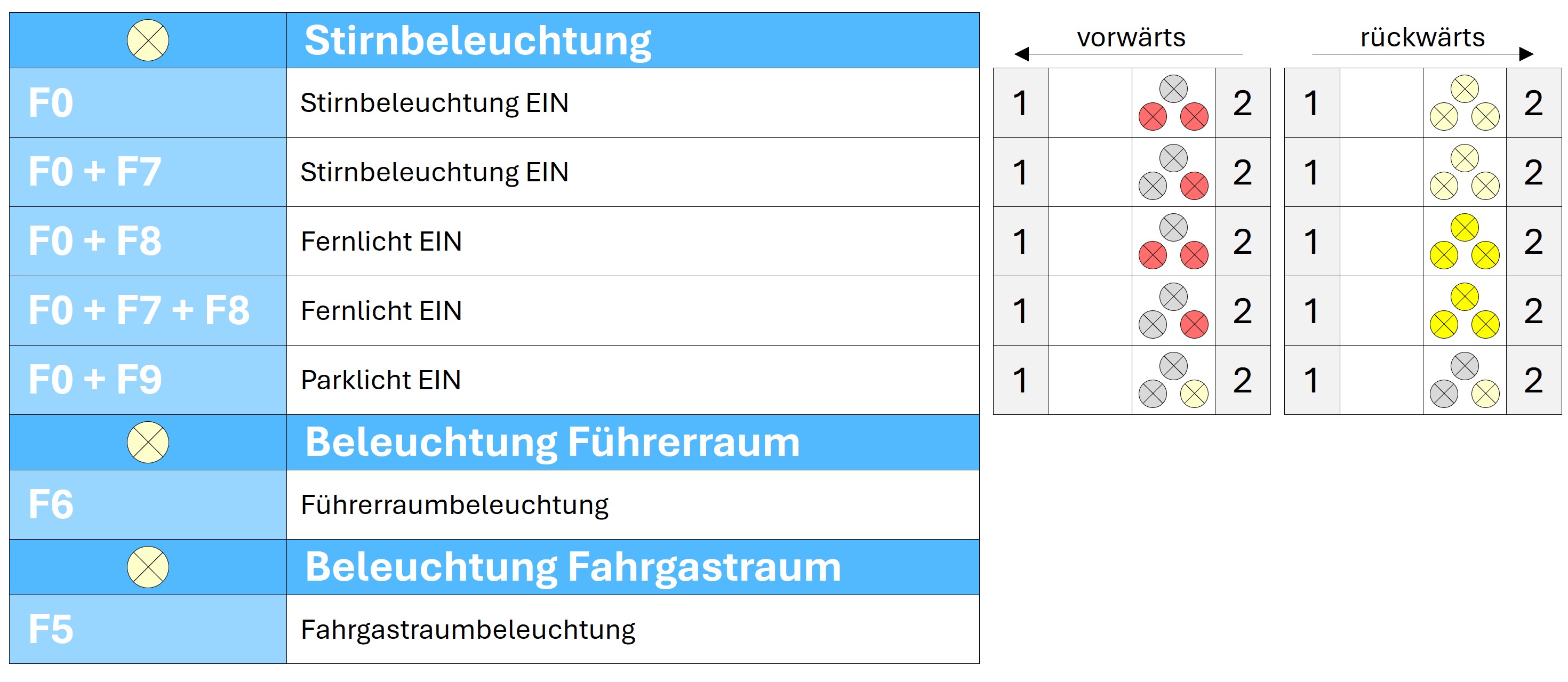Click the bright yellow lamp cluster in rückwärts F0 + F8 row
The width and height of the screenshot is (1568, 682).
(1464, 242)
